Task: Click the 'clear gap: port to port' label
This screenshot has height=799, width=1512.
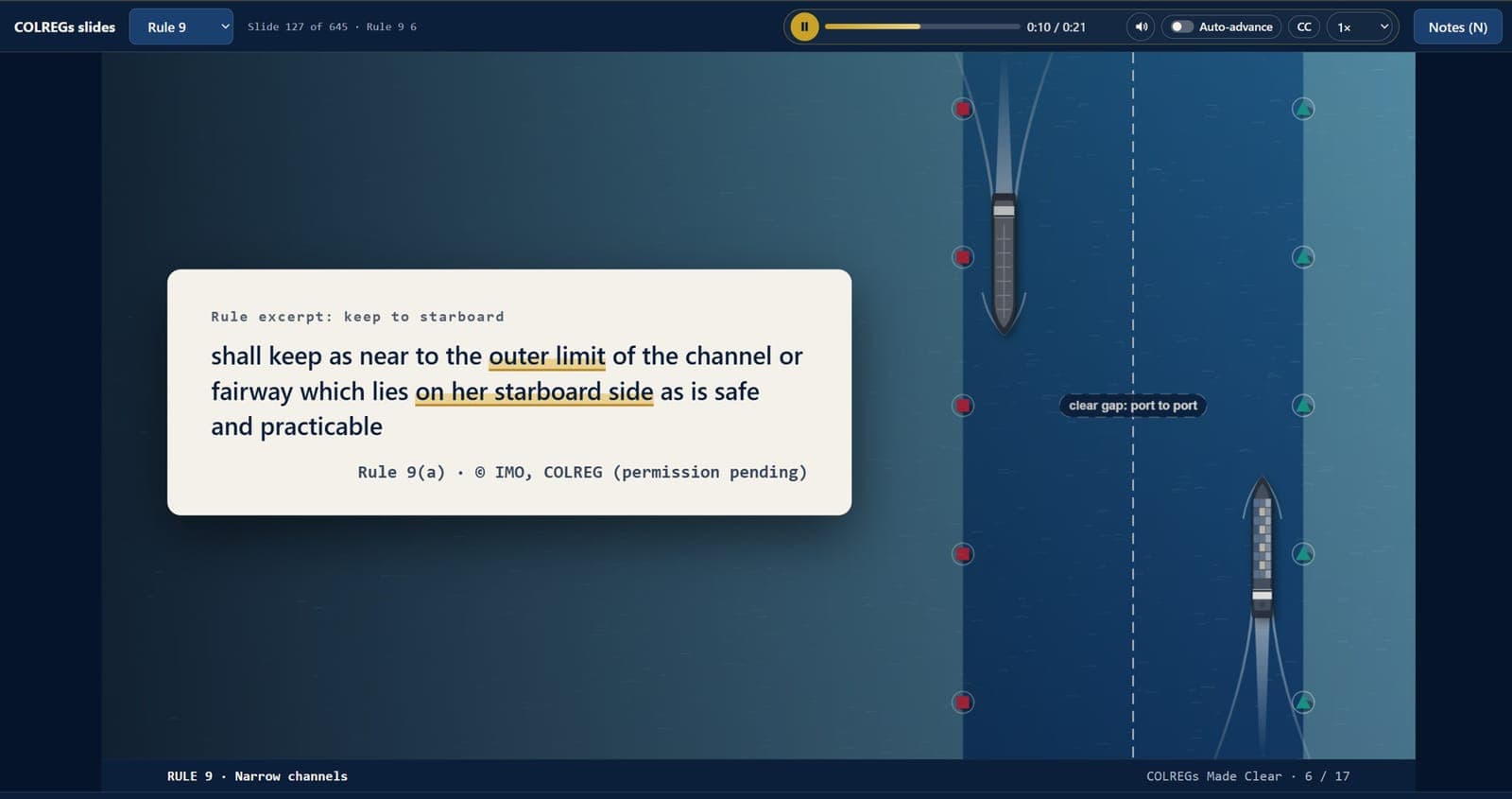Action: 1132,405
